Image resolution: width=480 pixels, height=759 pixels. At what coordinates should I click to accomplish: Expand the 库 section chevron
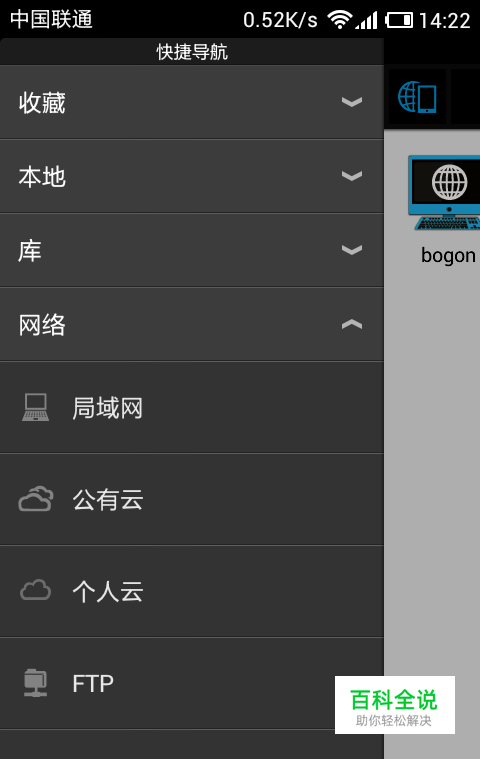click(x=352, y=250)
